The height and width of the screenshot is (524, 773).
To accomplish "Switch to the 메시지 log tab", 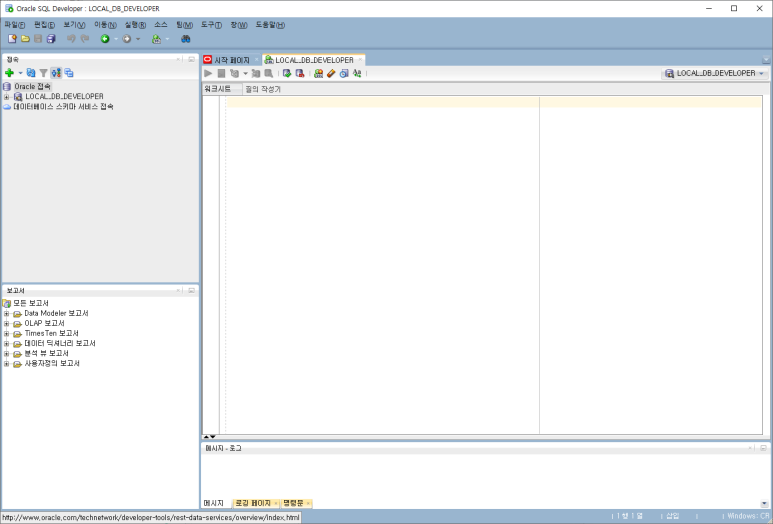I will [x=214, y=503].
